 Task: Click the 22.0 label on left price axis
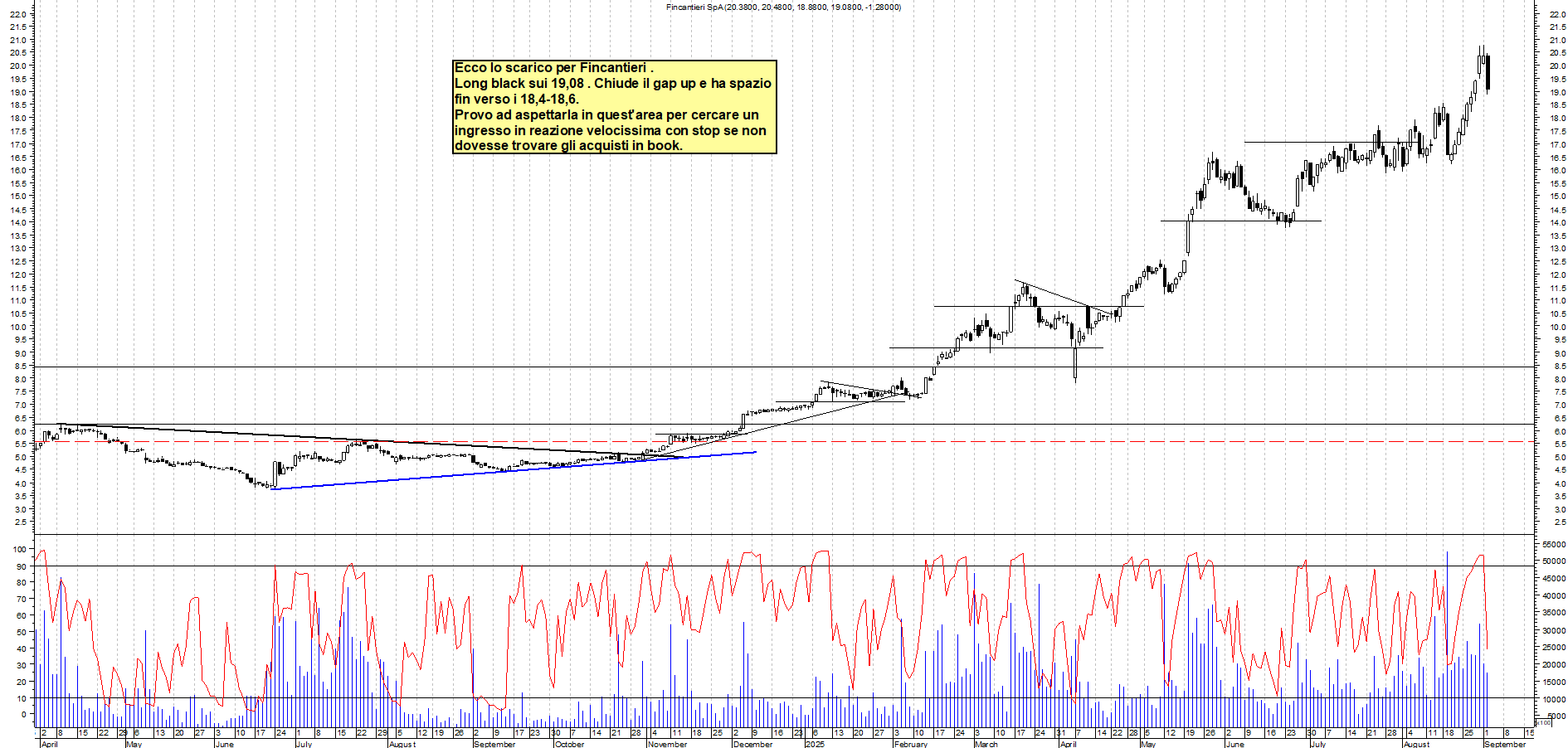coord(17,14)
